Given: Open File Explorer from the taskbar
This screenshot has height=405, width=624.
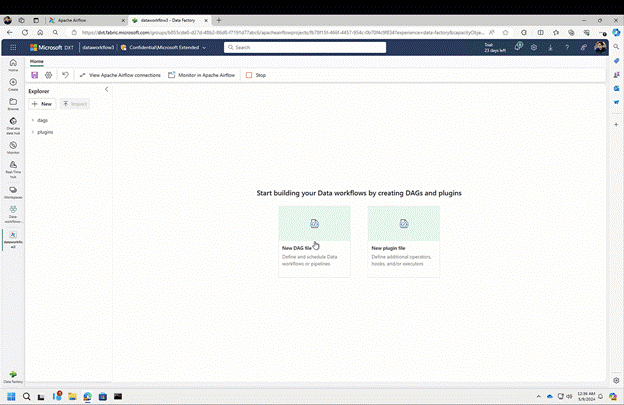Looking at the screenshot, I should tap(72, 396).
